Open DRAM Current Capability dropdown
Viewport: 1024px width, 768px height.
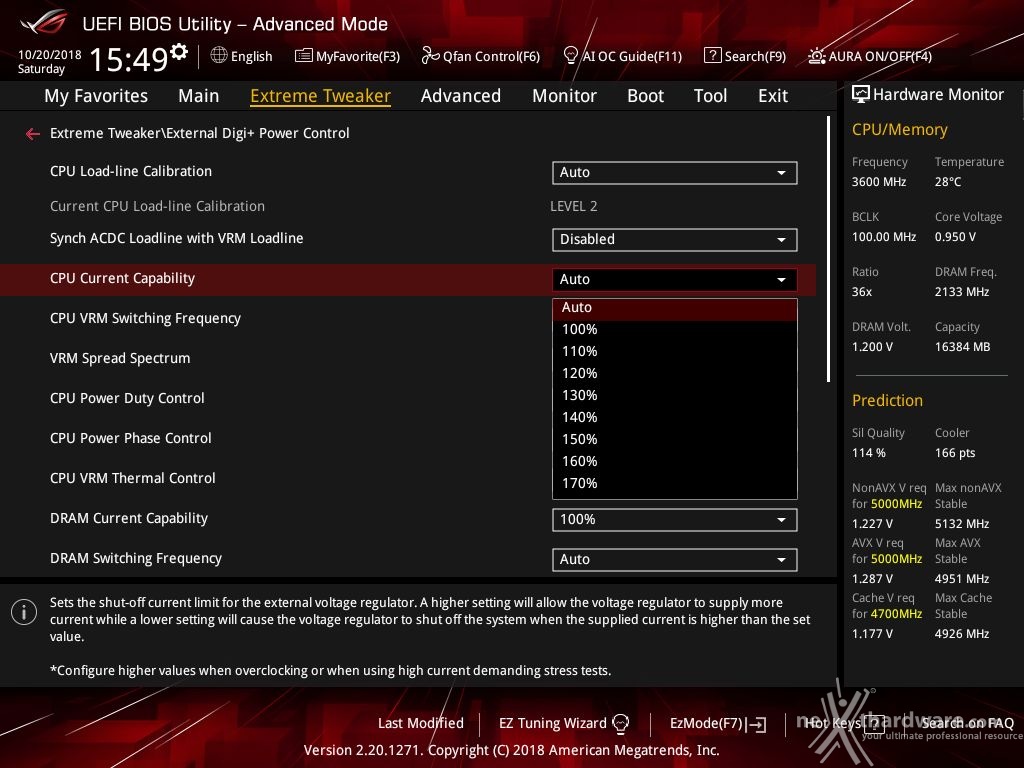675,520
